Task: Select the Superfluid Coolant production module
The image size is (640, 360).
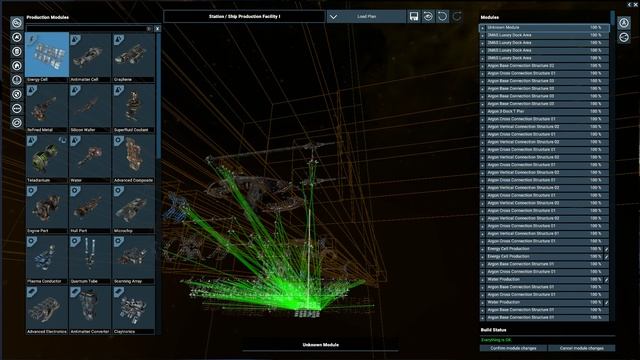Action: [x=133, y=108]
